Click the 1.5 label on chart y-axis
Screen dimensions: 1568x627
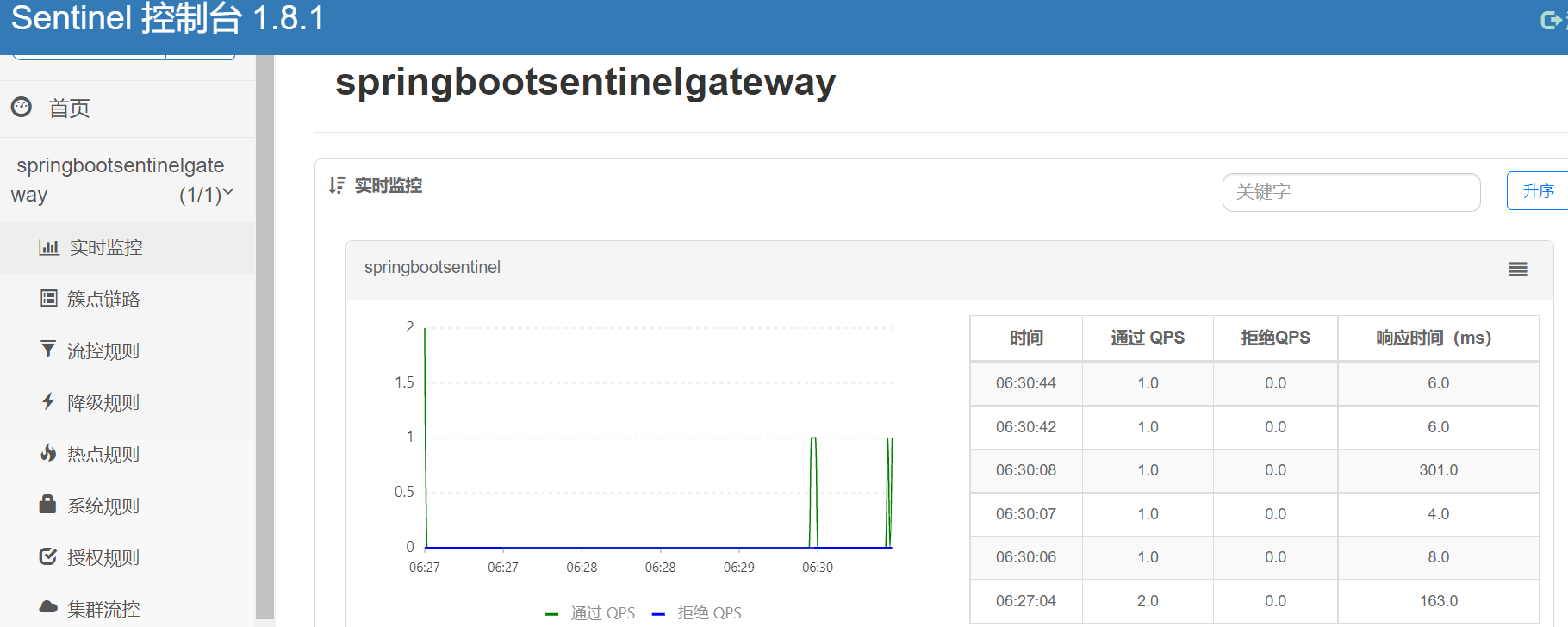pos(404,382)
